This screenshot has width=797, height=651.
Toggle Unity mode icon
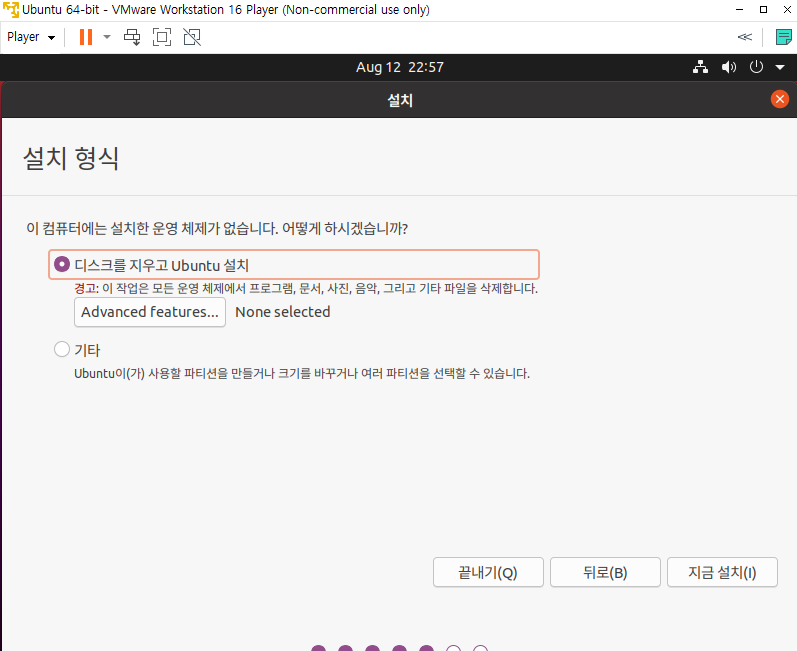(x=192, y=37)
